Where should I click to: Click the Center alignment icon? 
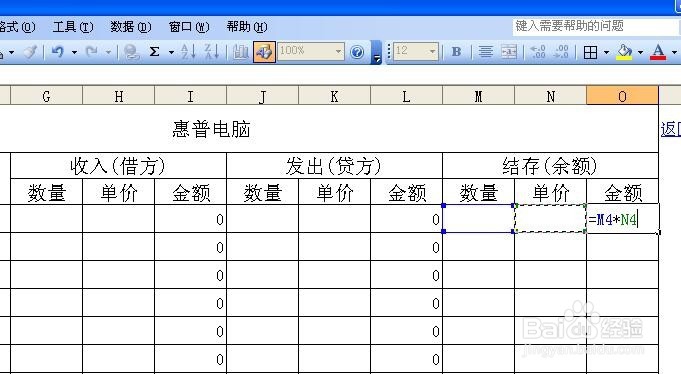(486, 52)
